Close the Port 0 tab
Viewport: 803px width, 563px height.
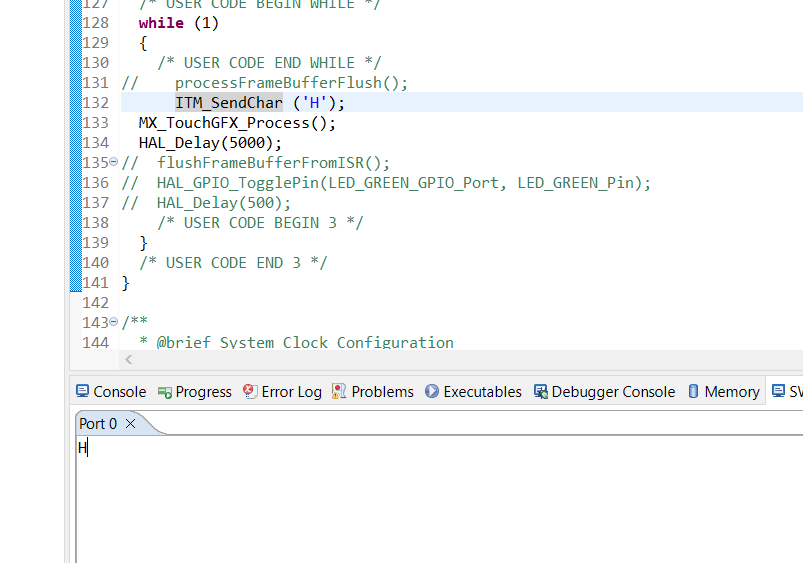[x=131, y=424]
